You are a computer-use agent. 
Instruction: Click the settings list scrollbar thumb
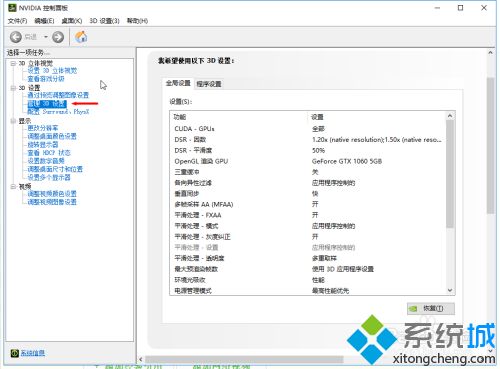coord(450,174)
